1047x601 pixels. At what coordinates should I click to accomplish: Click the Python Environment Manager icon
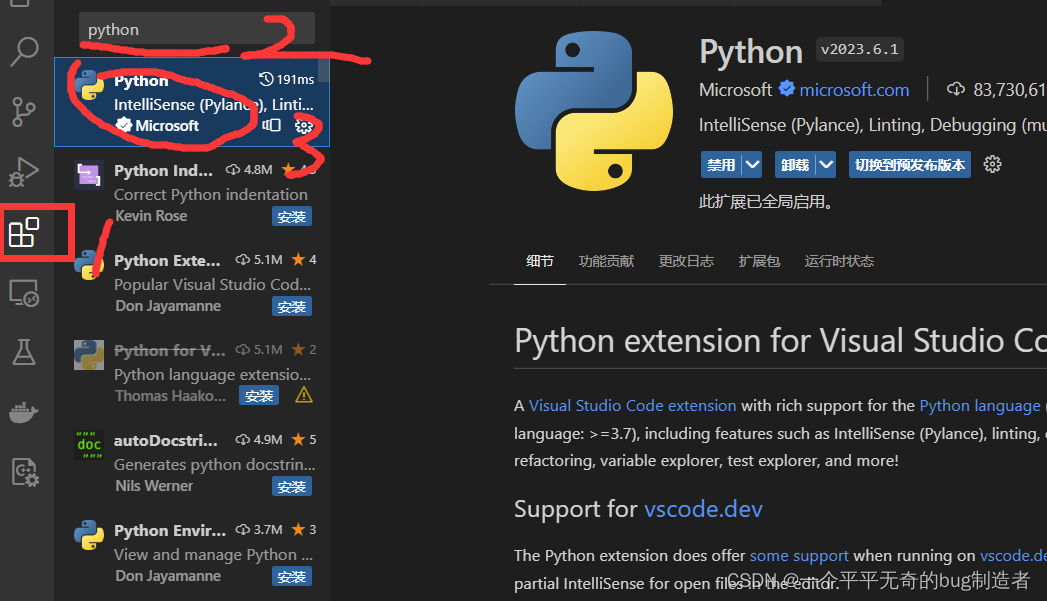coord(89,535)
